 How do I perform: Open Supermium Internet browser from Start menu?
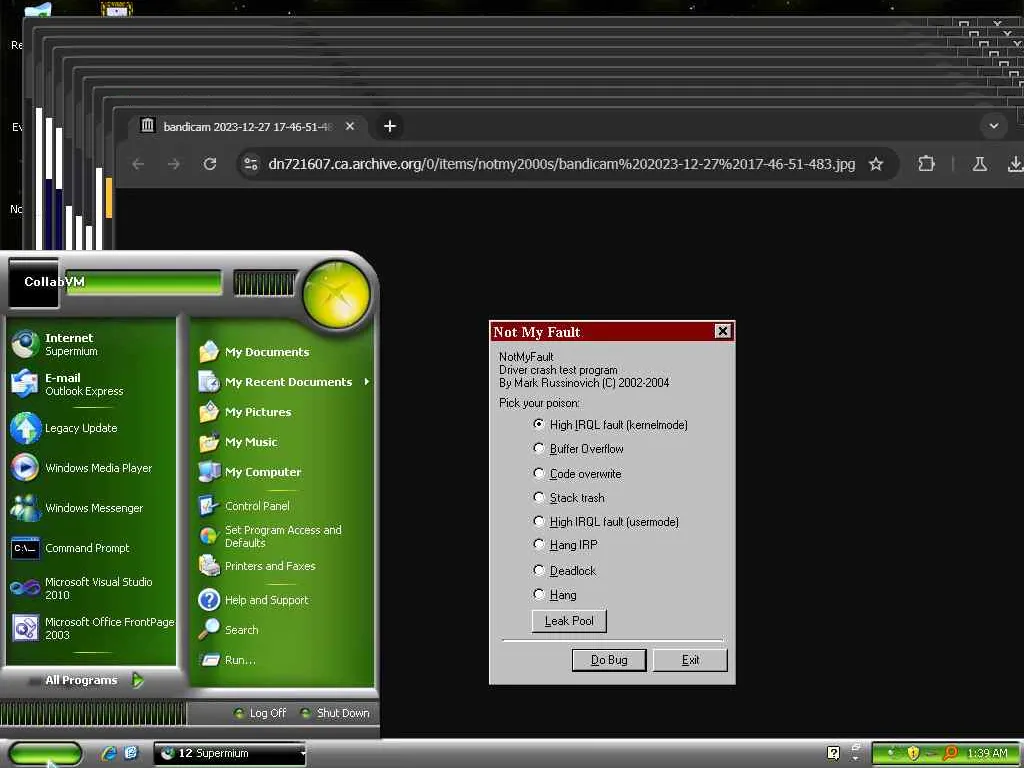tap(91, 344)
